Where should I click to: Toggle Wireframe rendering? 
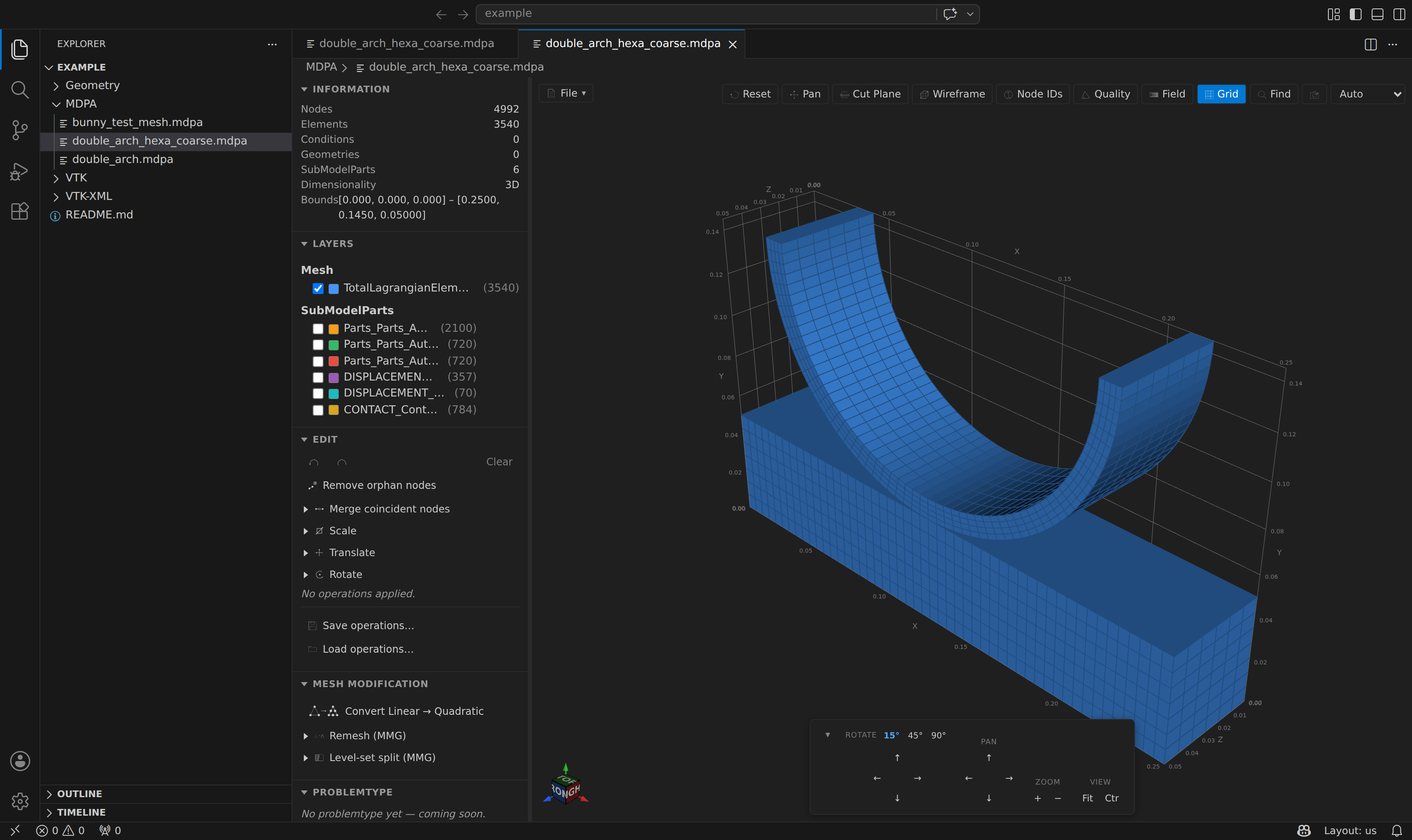pyautogui.click(x=952, y=94)
